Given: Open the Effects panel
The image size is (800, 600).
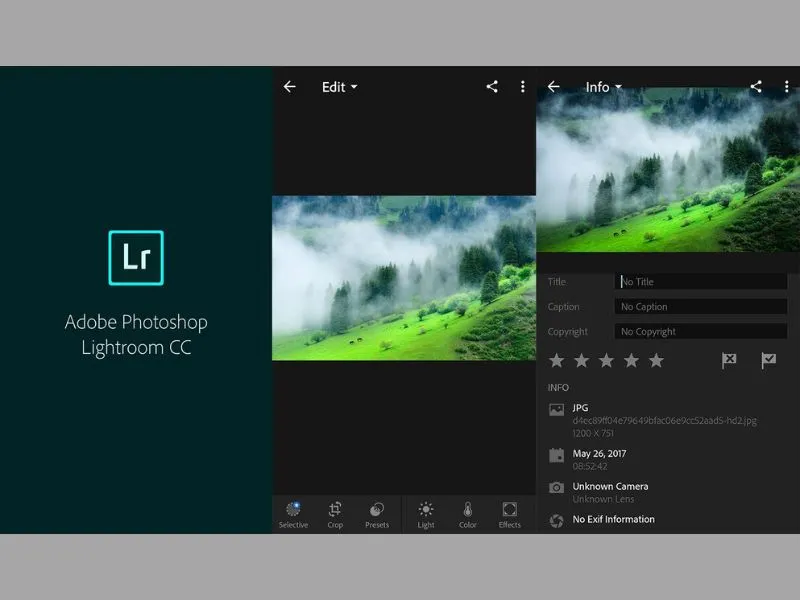Looking at the screenshot, I should pyautogui.click(x=510, y=515).
